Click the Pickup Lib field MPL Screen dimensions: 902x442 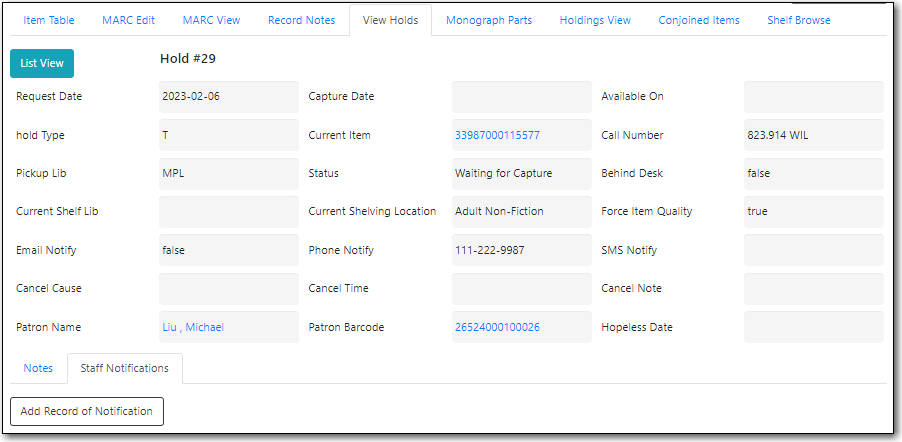229,174
